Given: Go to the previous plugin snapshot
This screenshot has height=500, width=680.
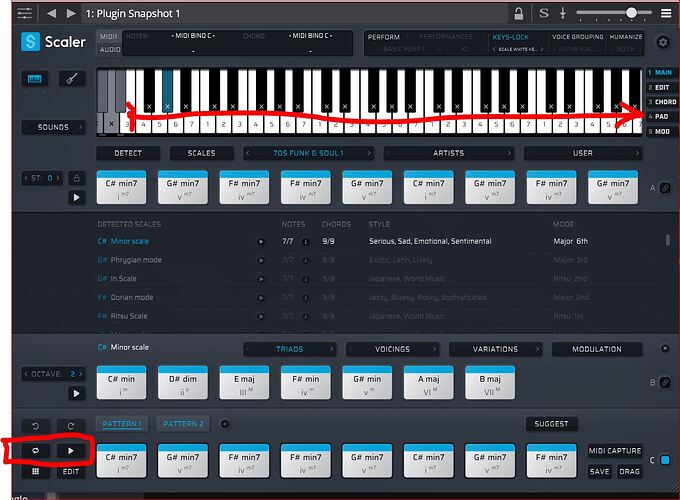Looking at the screenshot, I should click(51, 13).
